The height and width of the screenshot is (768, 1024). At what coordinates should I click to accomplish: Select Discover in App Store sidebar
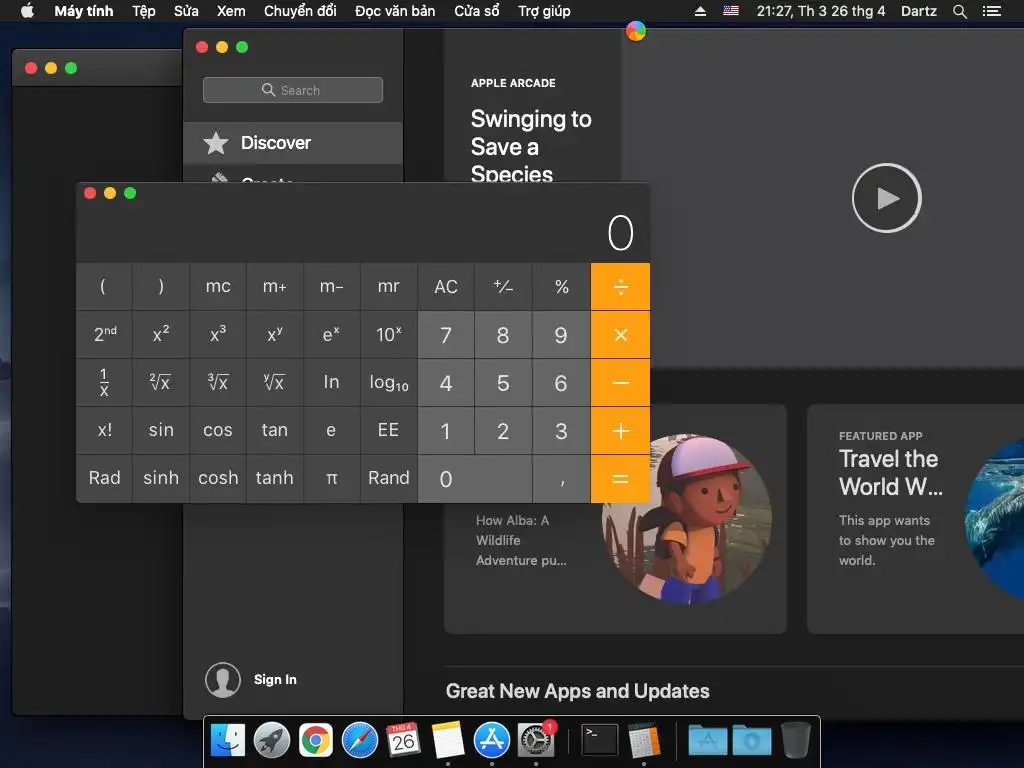(x=293, y=143)
